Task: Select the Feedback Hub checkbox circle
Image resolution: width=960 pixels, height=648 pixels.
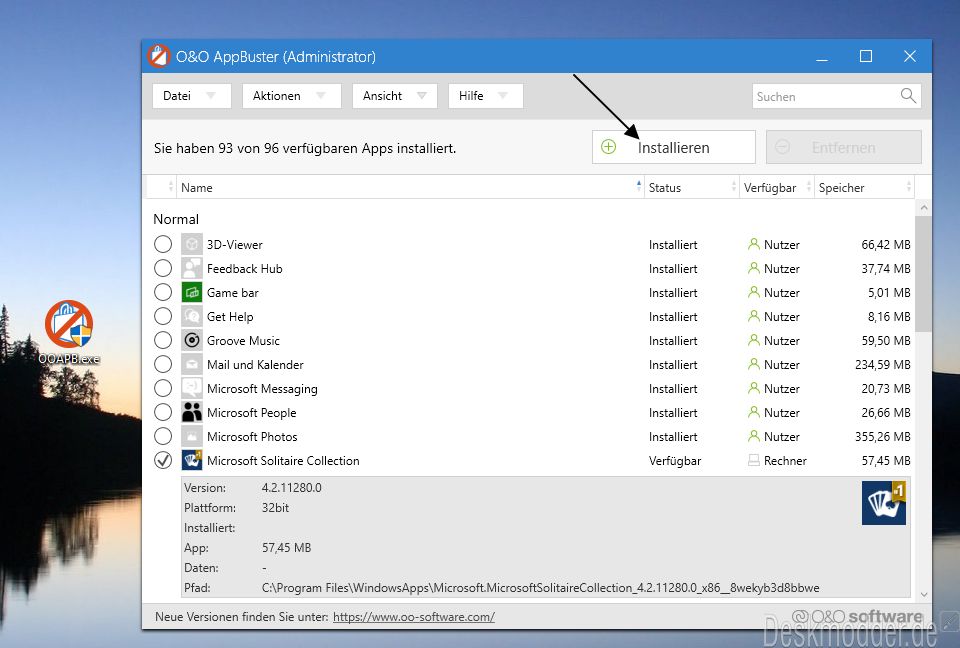Action: point(163,268)
